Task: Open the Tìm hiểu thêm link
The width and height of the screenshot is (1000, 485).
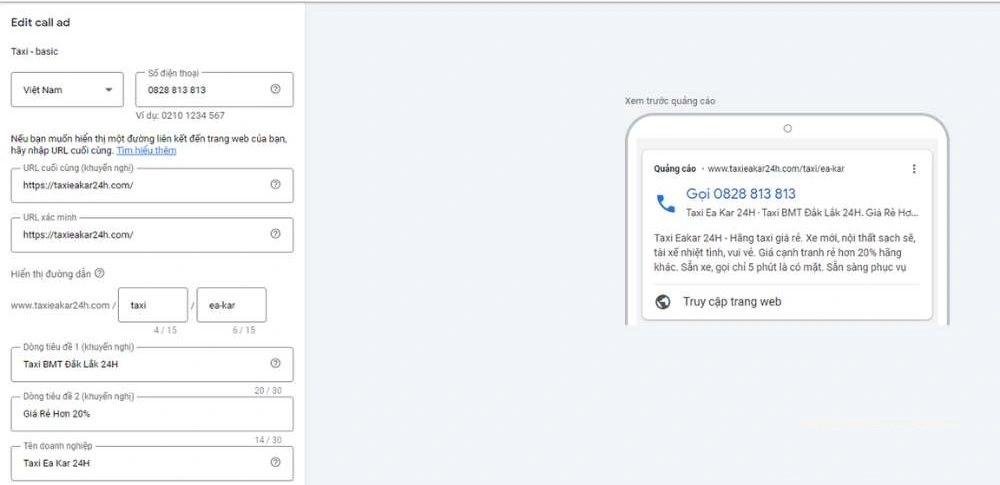Action: pos(146,151)
